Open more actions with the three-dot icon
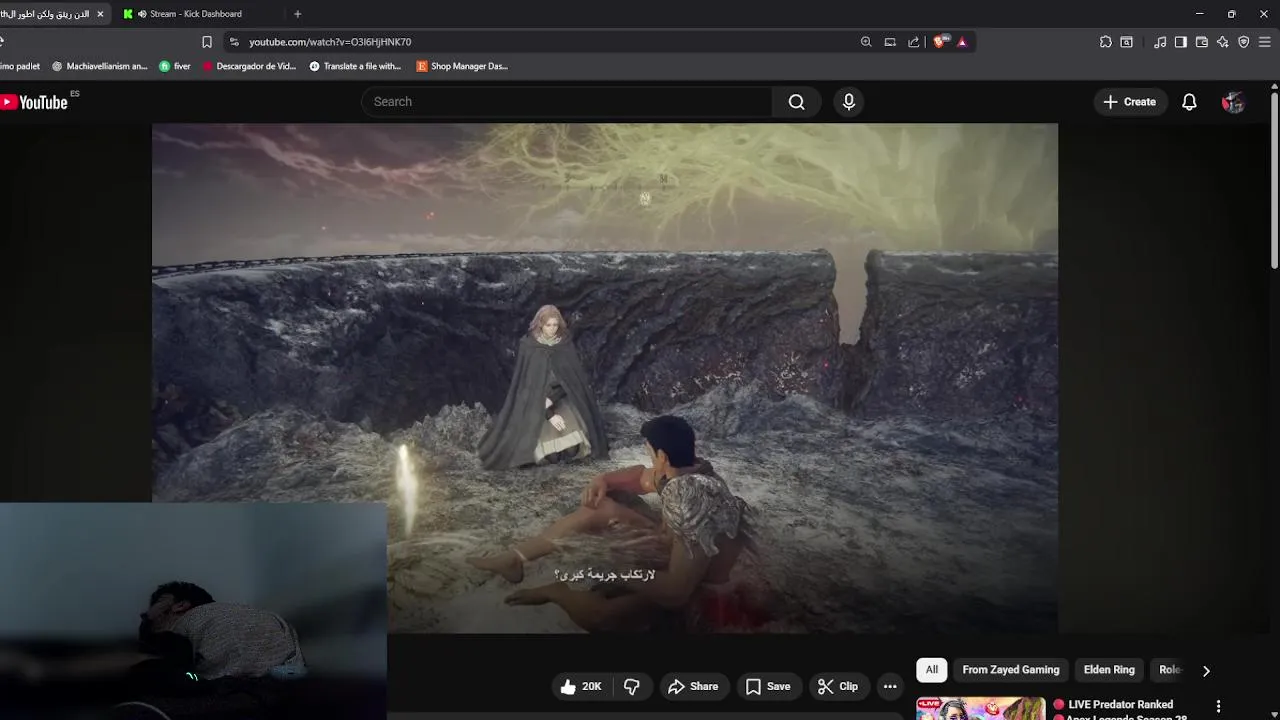 click(890, 686)
